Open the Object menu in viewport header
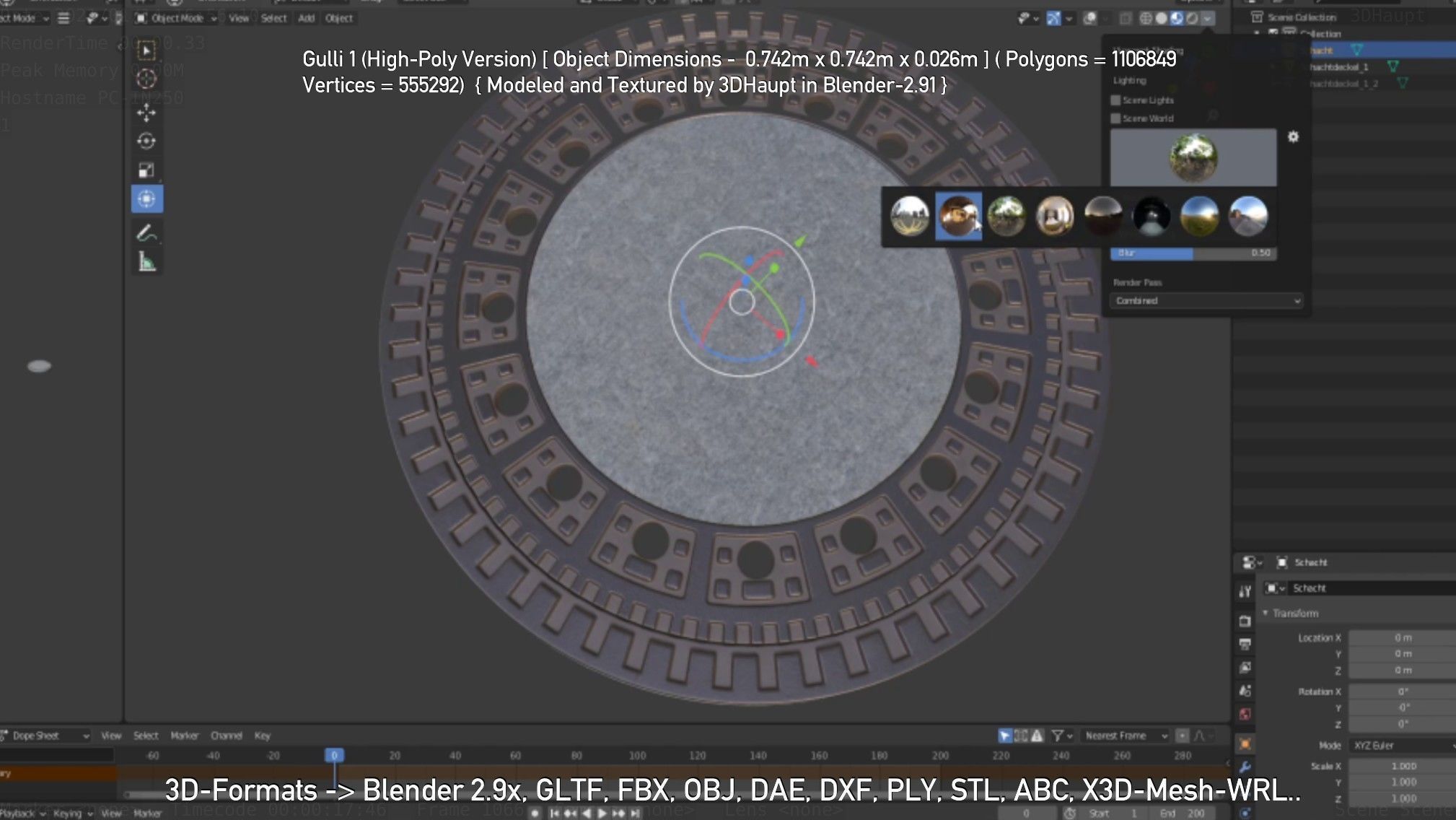The height and width of the screenshot is (820, 1456). click(x=339, y=18)
